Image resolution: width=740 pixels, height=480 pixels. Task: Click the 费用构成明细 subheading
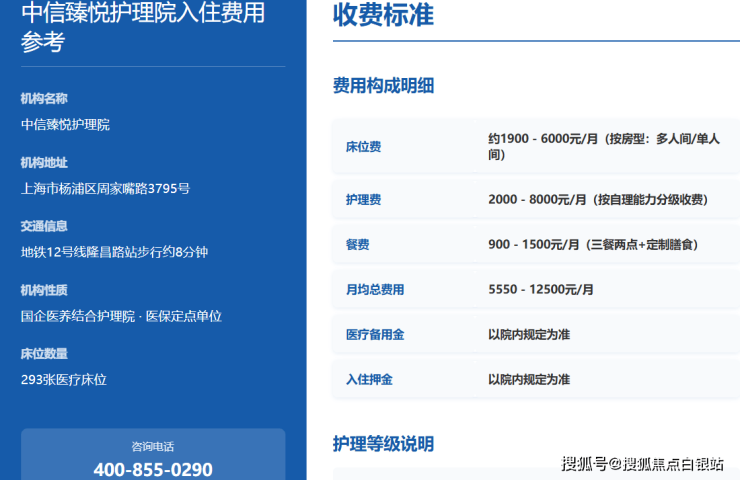pyautogui.click(x=383, y=86)
